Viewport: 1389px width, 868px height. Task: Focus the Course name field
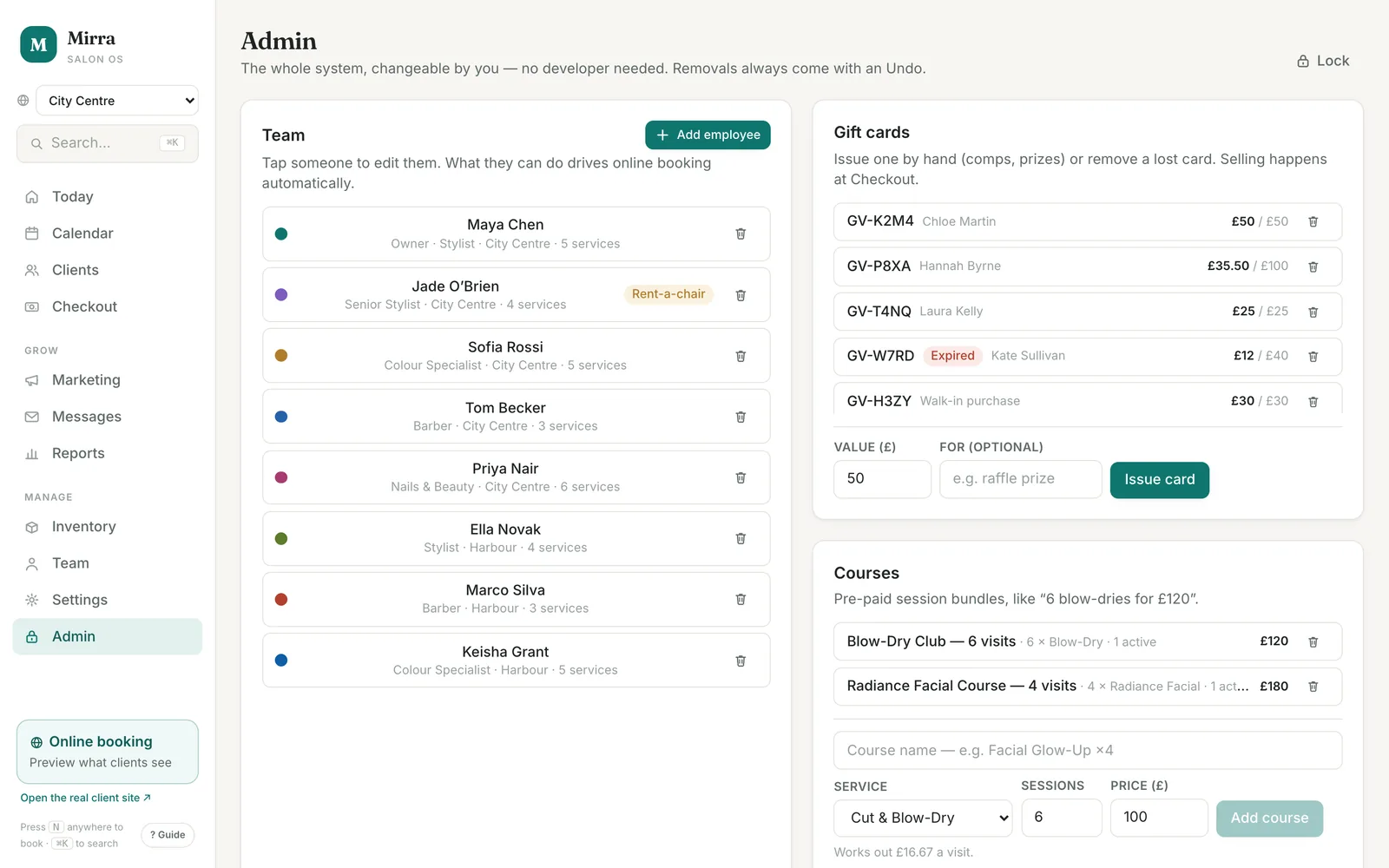click(1088, 750)
